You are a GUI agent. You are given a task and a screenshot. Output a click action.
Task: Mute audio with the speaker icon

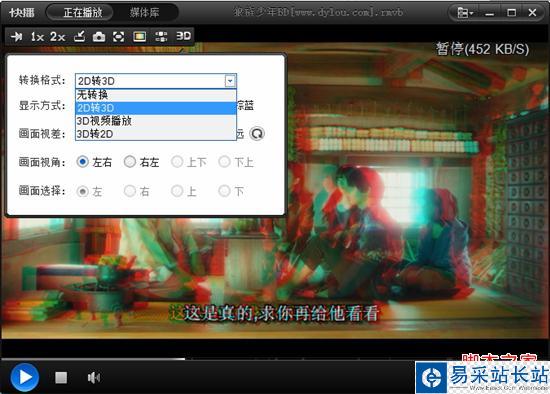click(x=94, y=378)
